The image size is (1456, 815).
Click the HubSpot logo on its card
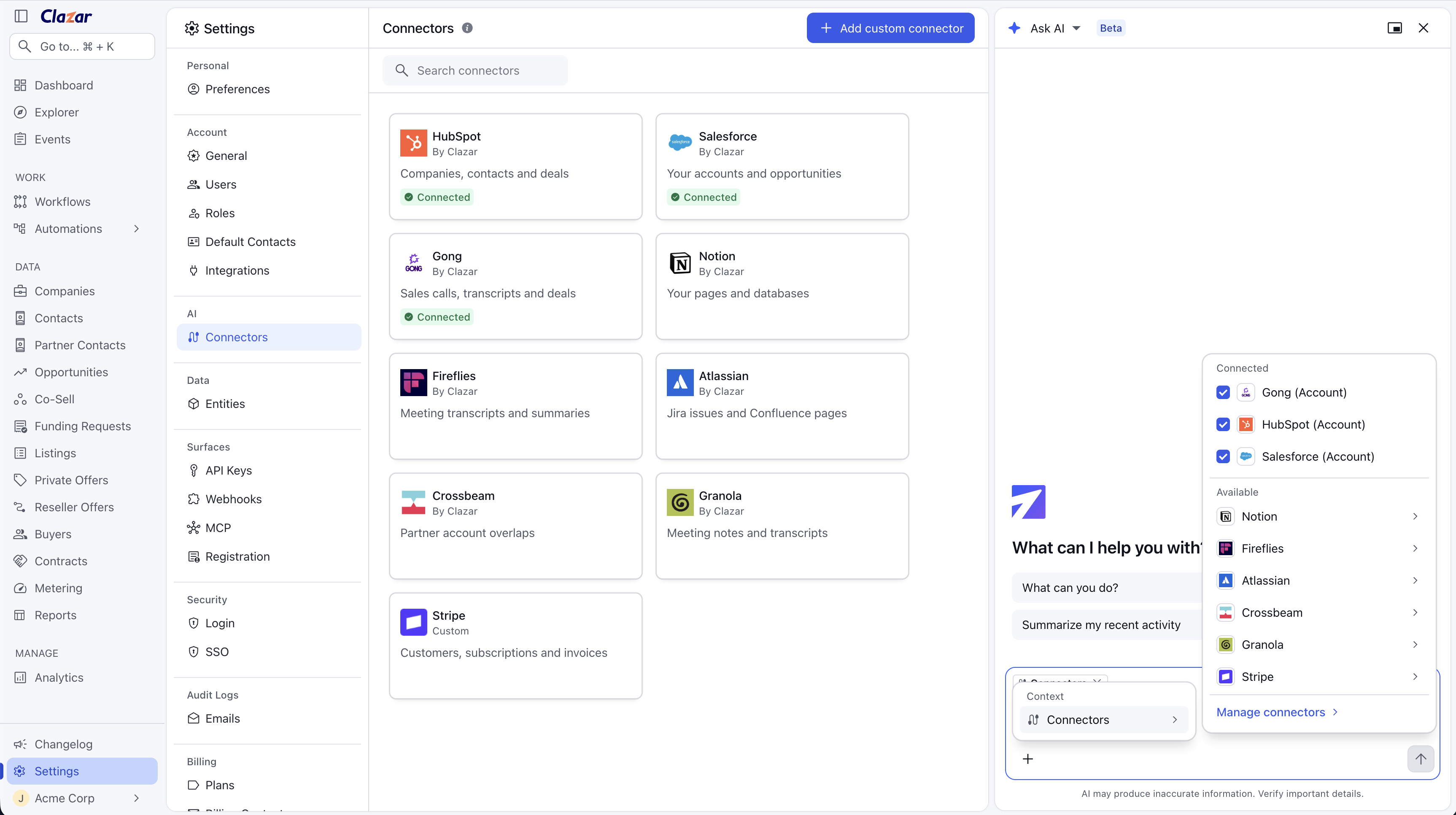pyautogui.click(x=413, y=143)
